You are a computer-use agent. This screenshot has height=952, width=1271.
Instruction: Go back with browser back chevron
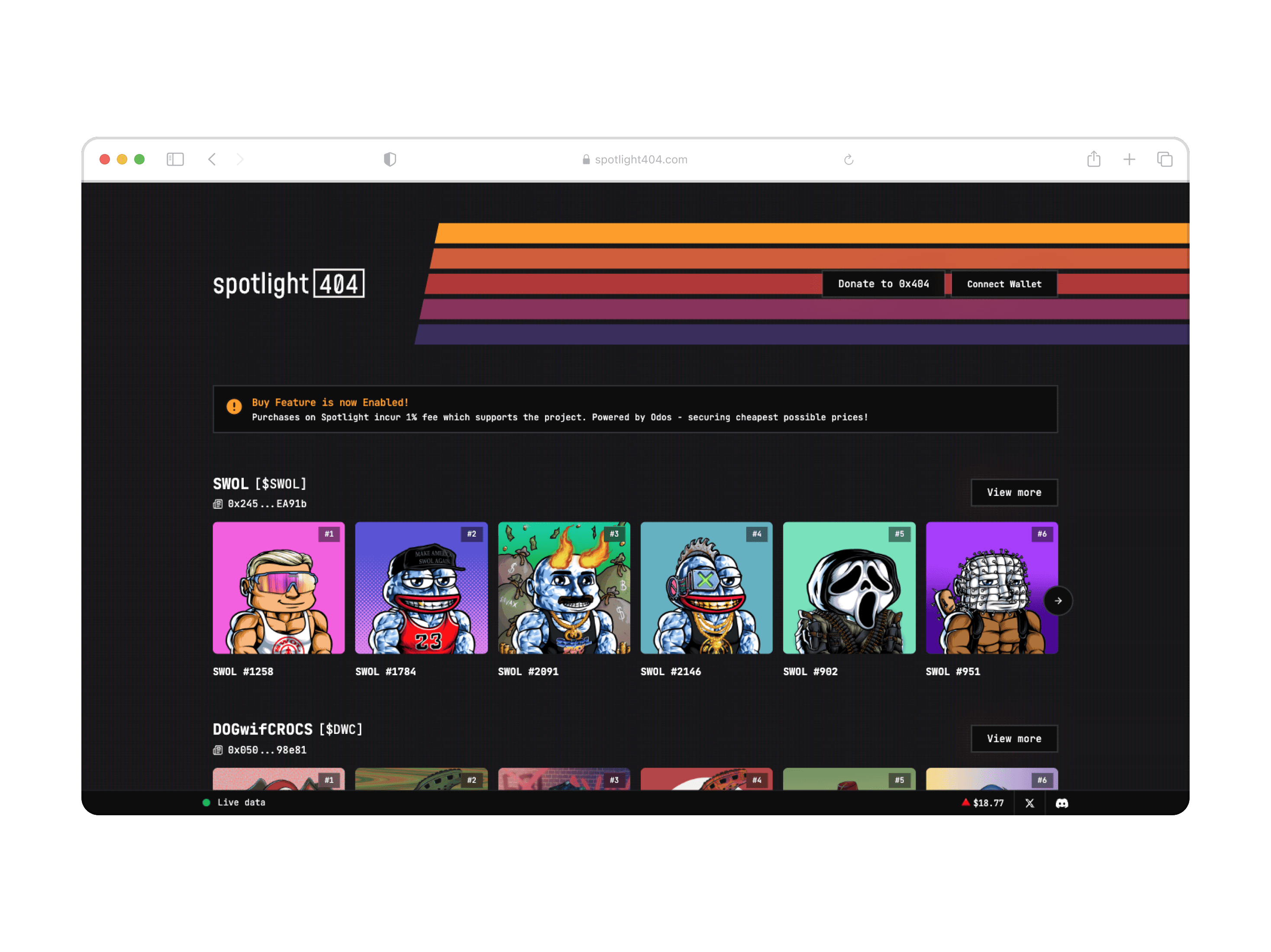tap(212, 159)
